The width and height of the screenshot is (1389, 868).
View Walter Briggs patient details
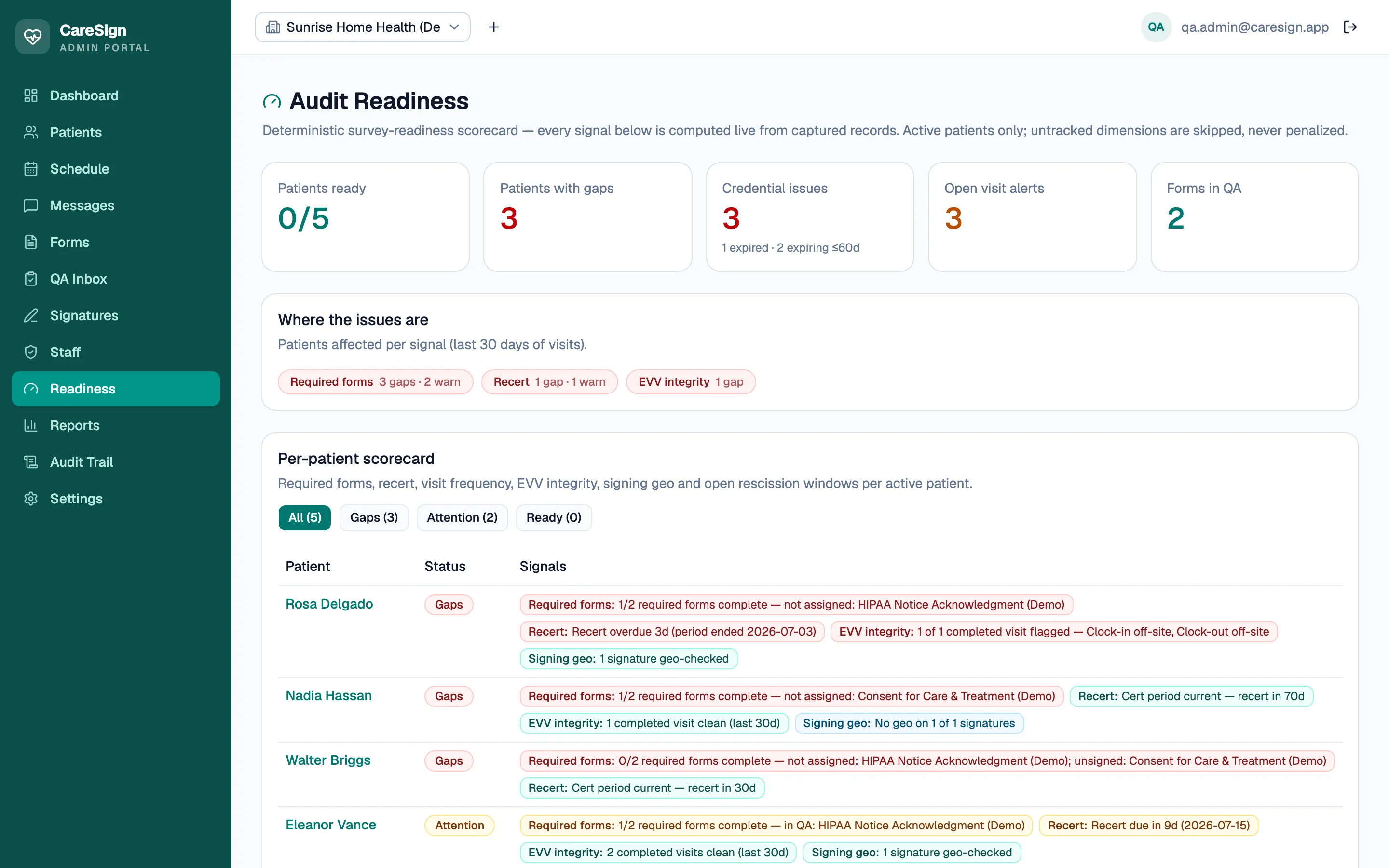[x=328, y=760]
